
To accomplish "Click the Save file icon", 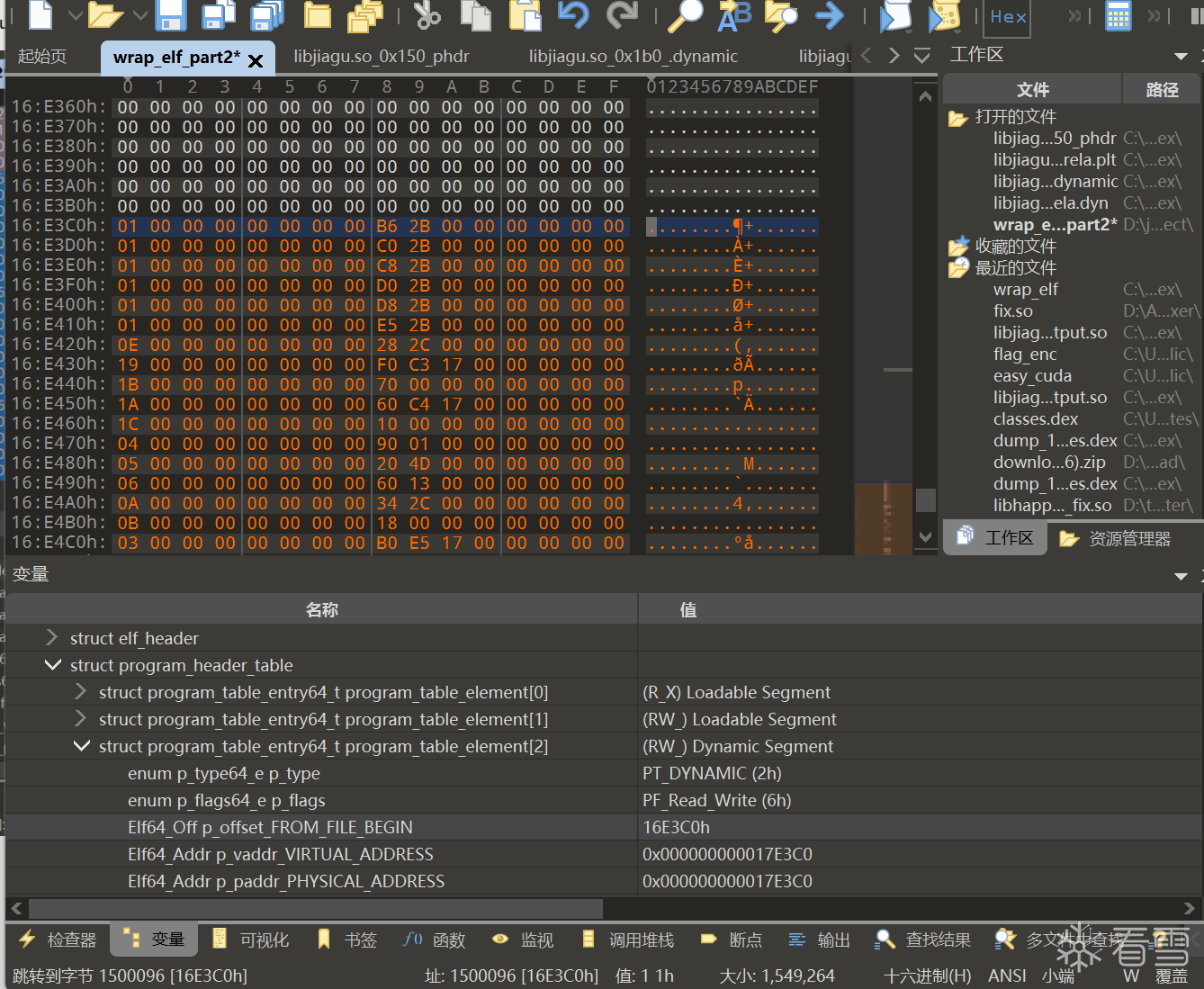I will [170, 15].
